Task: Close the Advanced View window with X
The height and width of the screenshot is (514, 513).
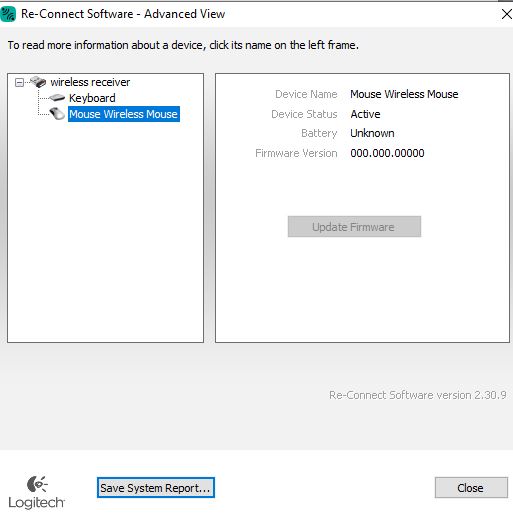Action: pos(506,14)
